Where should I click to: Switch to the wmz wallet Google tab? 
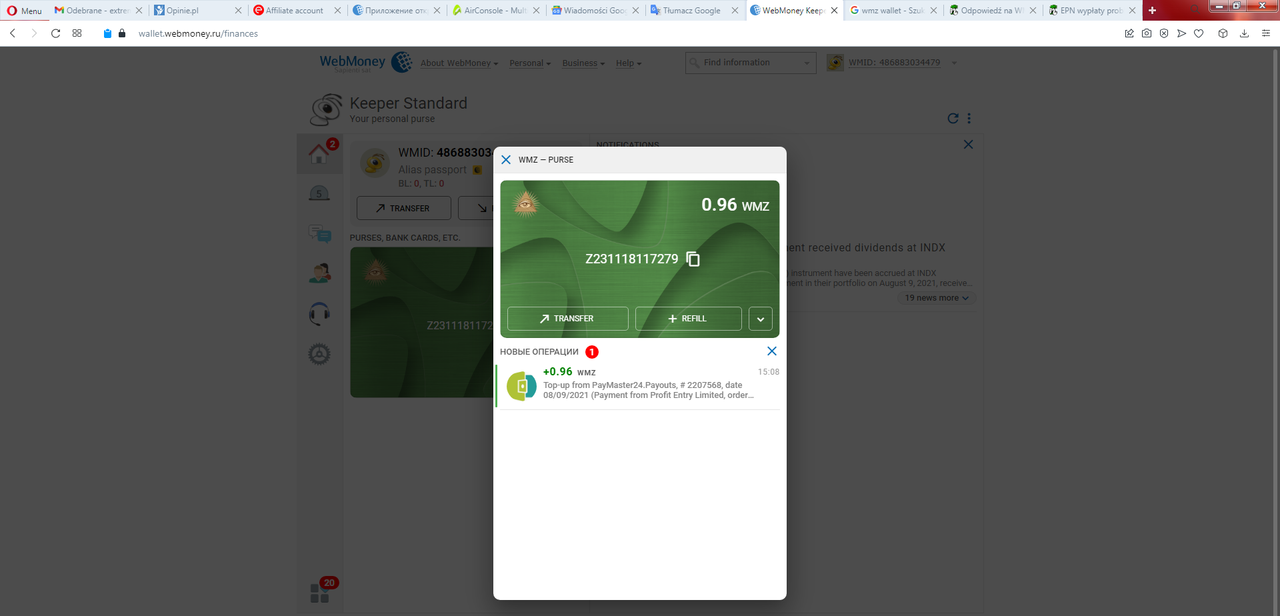tap(894, 10)
